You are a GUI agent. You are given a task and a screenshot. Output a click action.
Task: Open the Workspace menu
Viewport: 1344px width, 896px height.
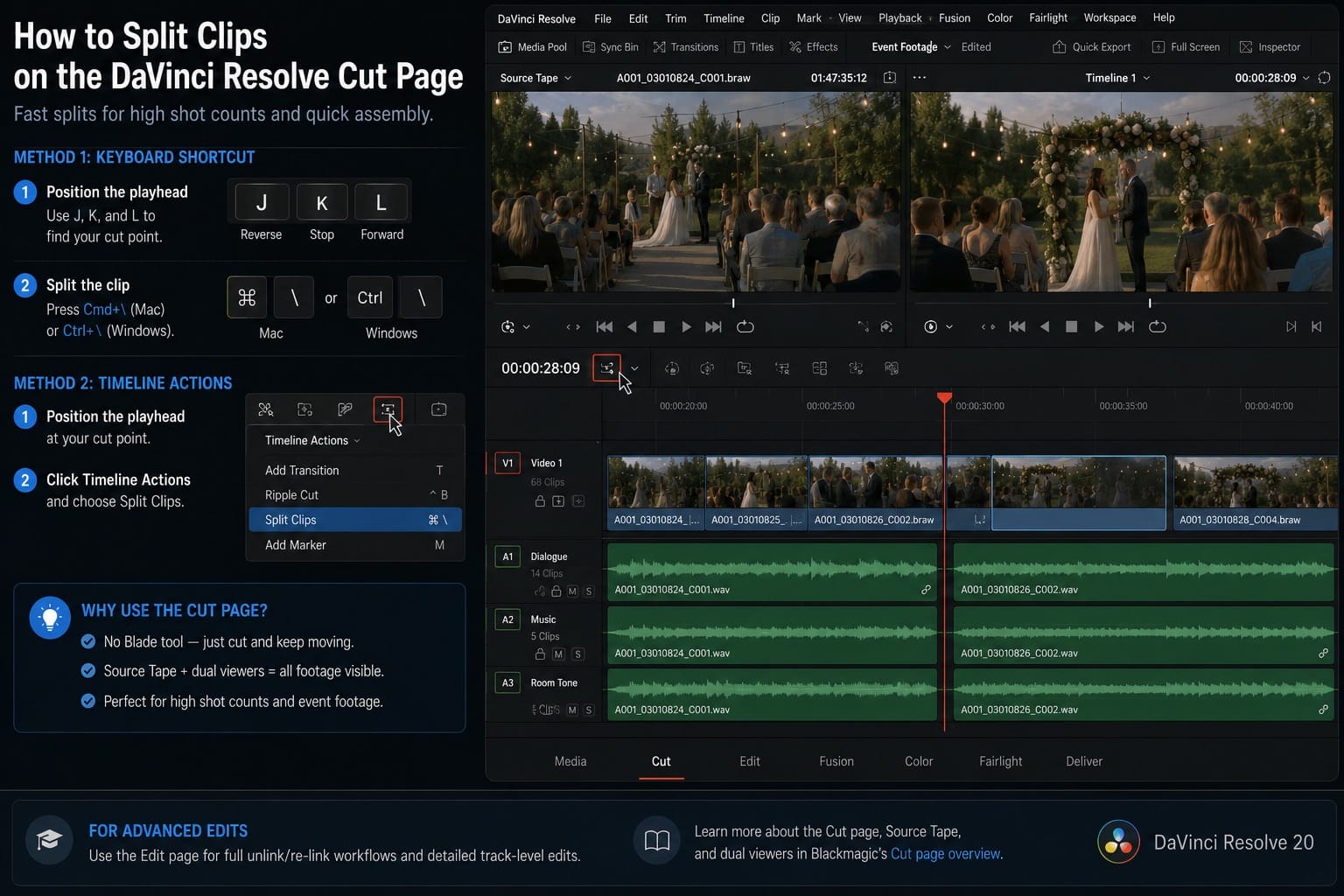[x=1109, y=18]
